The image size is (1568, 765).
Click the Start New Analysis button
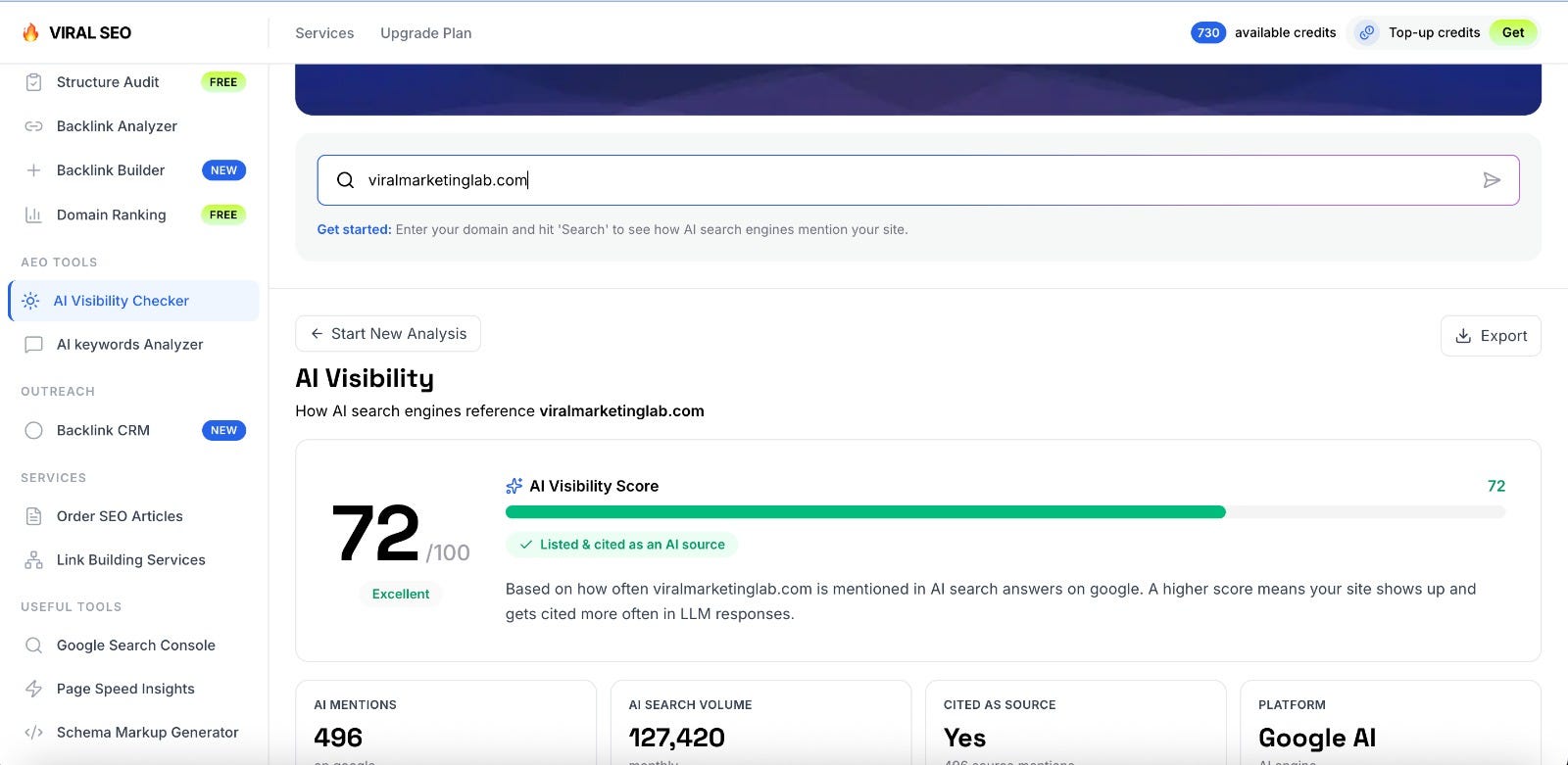point(388,334)
